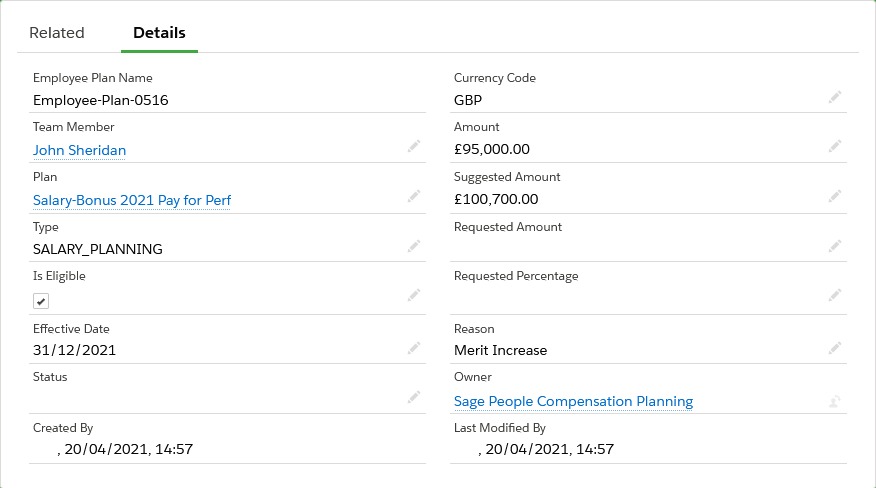Toggle the Is Eligible checkbox
876x488 pixels.
(x=41, y=301)
